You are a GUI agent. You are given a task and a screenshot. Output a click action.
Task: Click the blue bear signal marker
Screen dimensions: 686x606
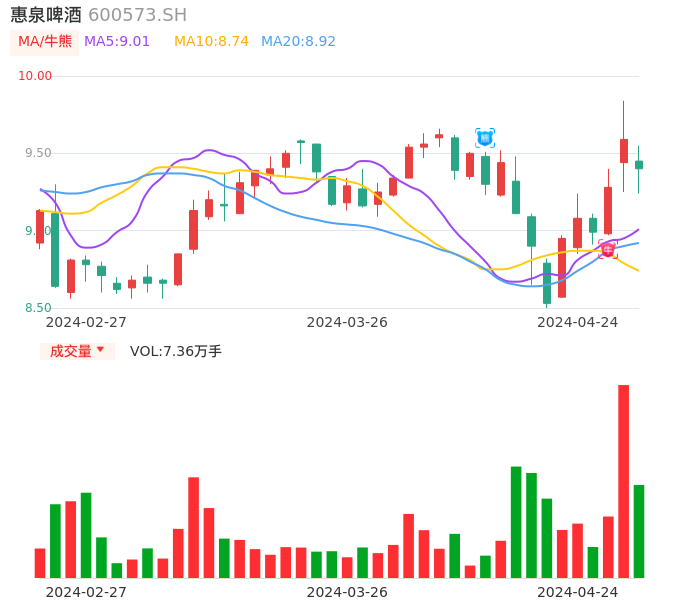pos(485,138)
